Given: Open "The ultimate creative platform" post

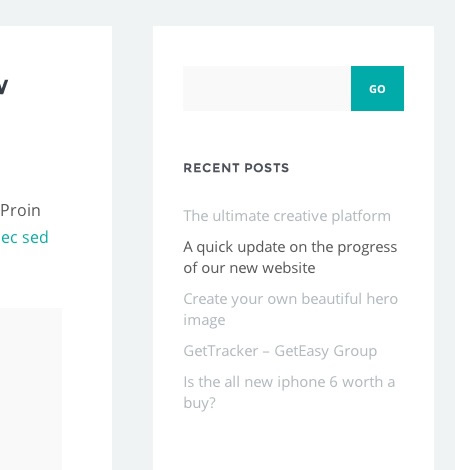Looking at the screenshot, I should 287,216.
